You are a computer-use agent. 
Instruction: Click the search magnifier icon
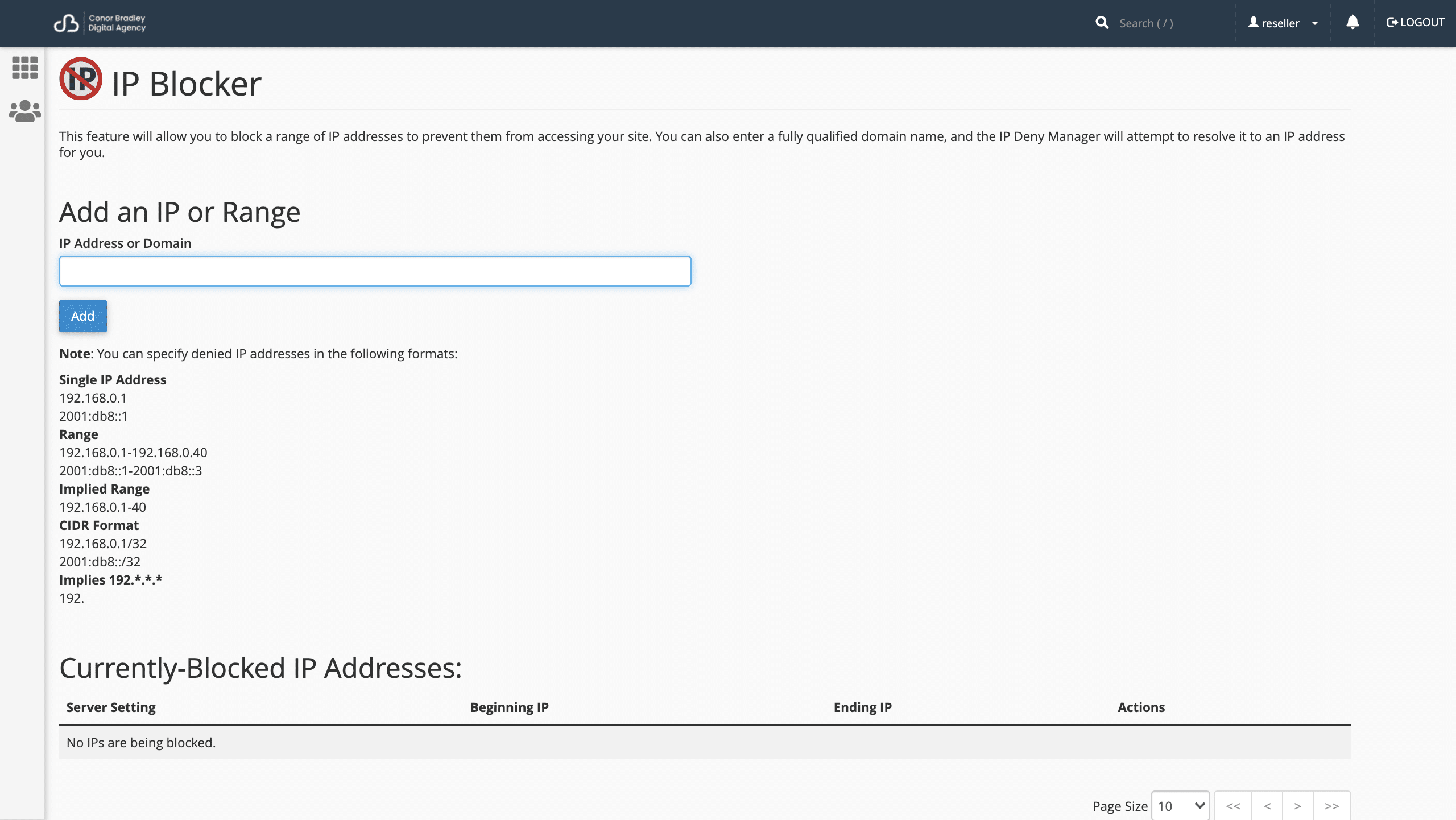coord(1102,23)
